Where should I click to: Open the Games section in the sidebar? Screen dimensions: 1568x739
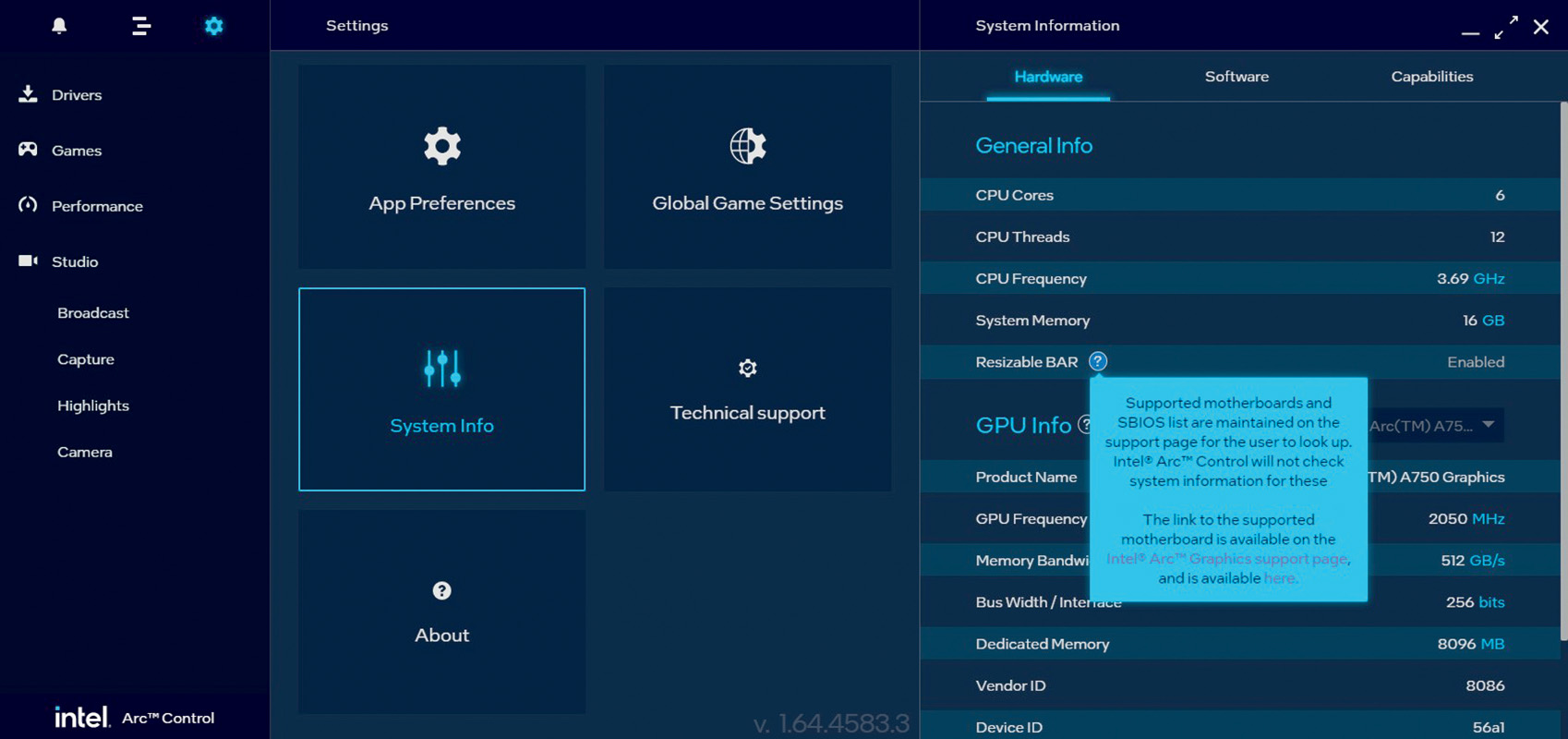point(76,151)
